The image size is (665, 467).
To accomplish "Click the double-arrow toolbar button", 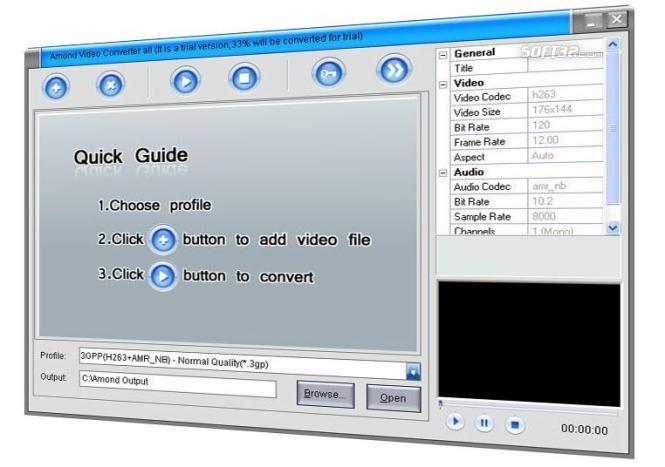I will tap(394, 70).
